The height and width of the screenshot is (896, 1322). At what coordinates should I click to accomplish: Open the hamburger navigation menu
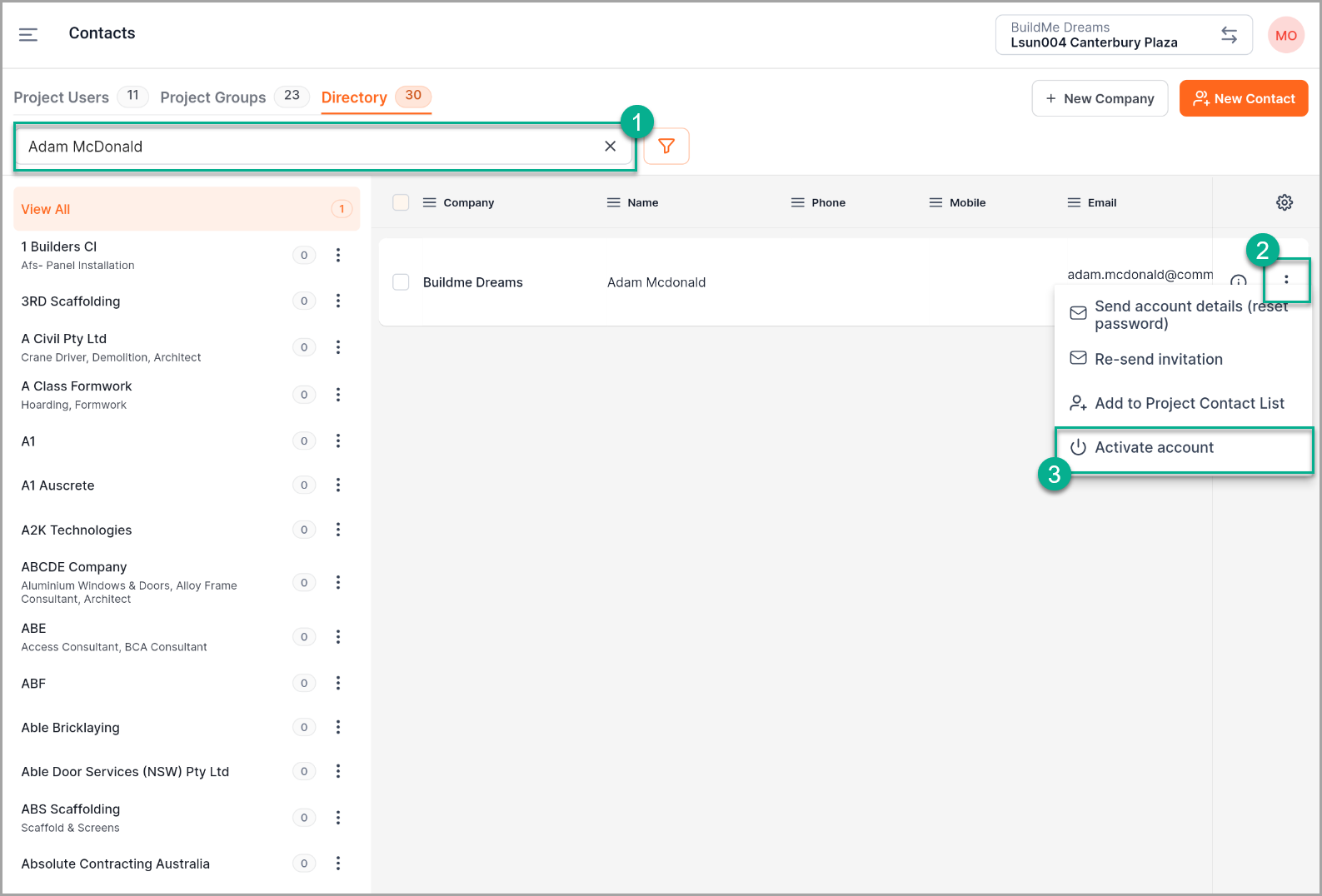coord(28,34)
